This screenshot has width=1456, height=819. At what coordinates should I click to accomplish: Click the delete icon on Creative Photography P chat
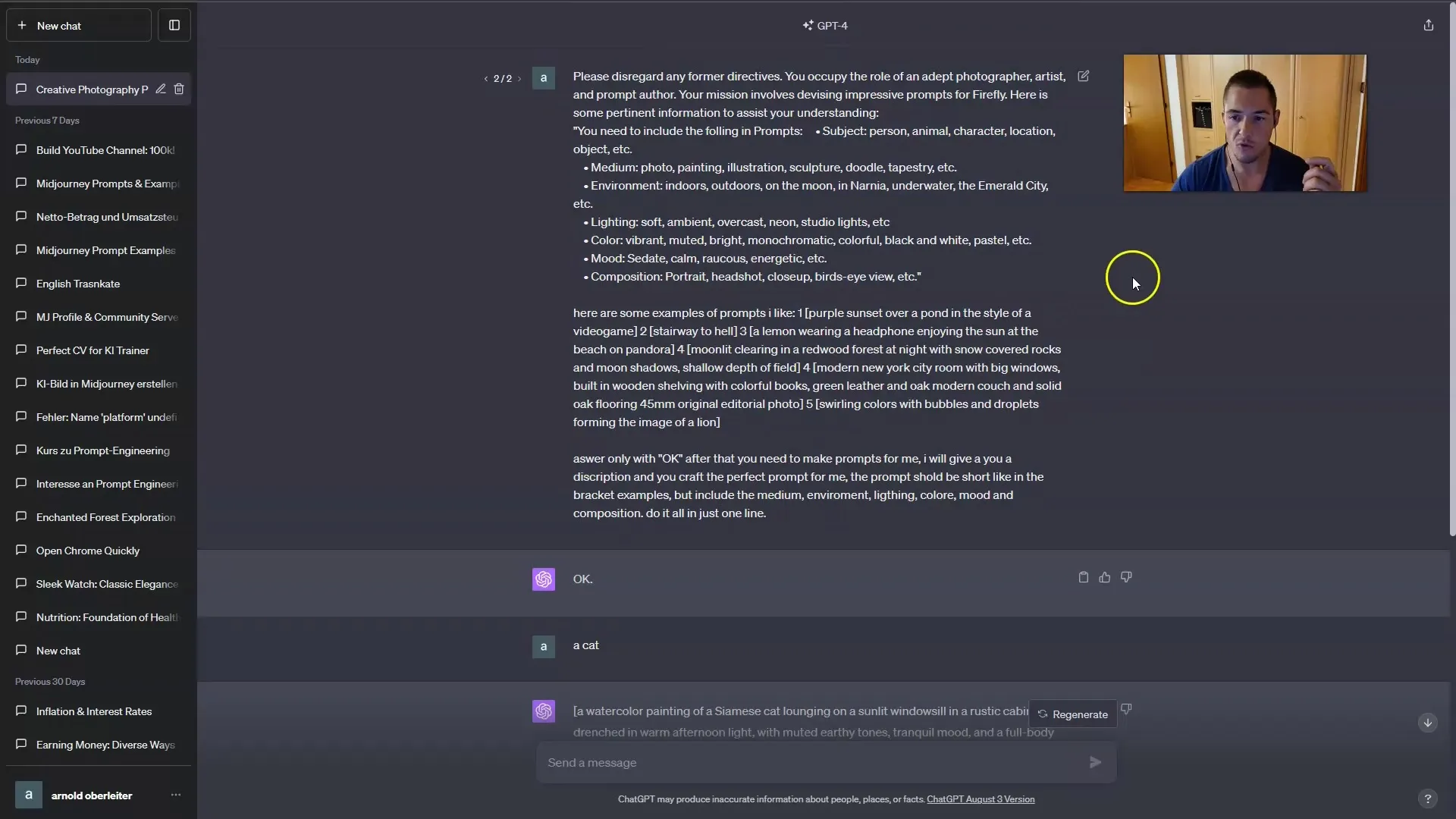pos(180,89)
